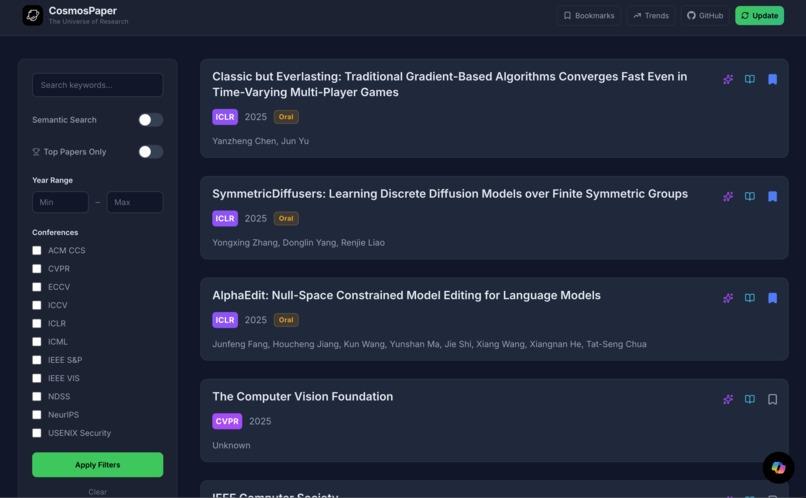Tick the ICML conference checkbox
Viewport: 806px width, 498px height.
(36, 342)
